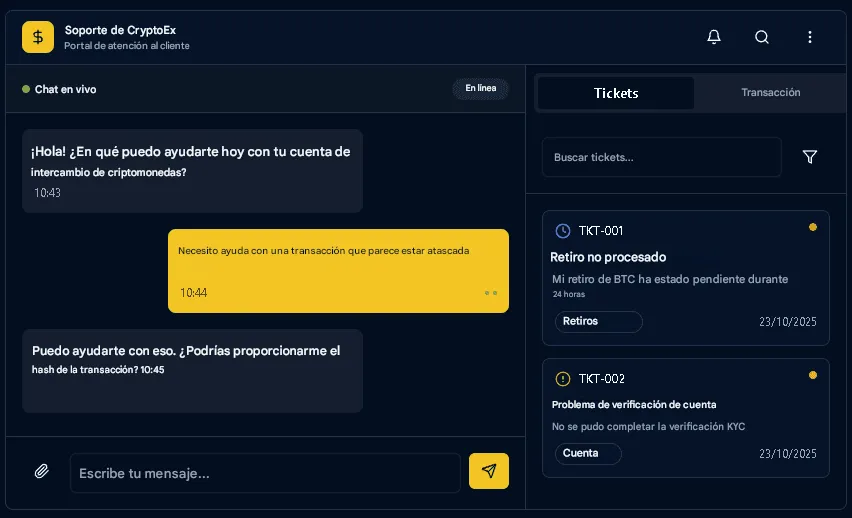
Task: Click the En línea status badge
Action: click(x=480, y=88)
